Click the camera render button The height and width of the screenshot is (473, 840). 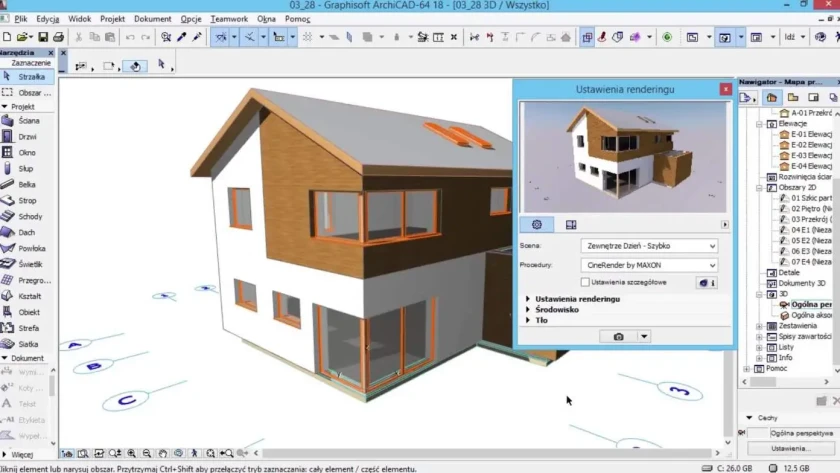619,336
